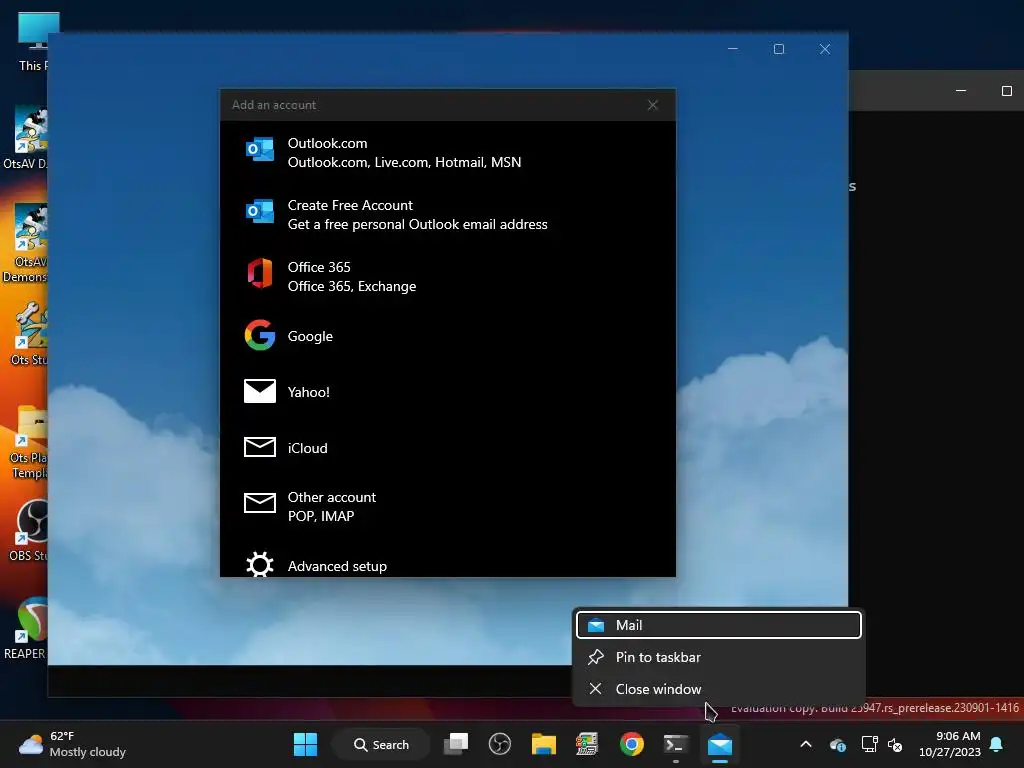This screenshot has width=1024, height=768.
Task: Click the taskbar Search box
Action: pos(381,744)
